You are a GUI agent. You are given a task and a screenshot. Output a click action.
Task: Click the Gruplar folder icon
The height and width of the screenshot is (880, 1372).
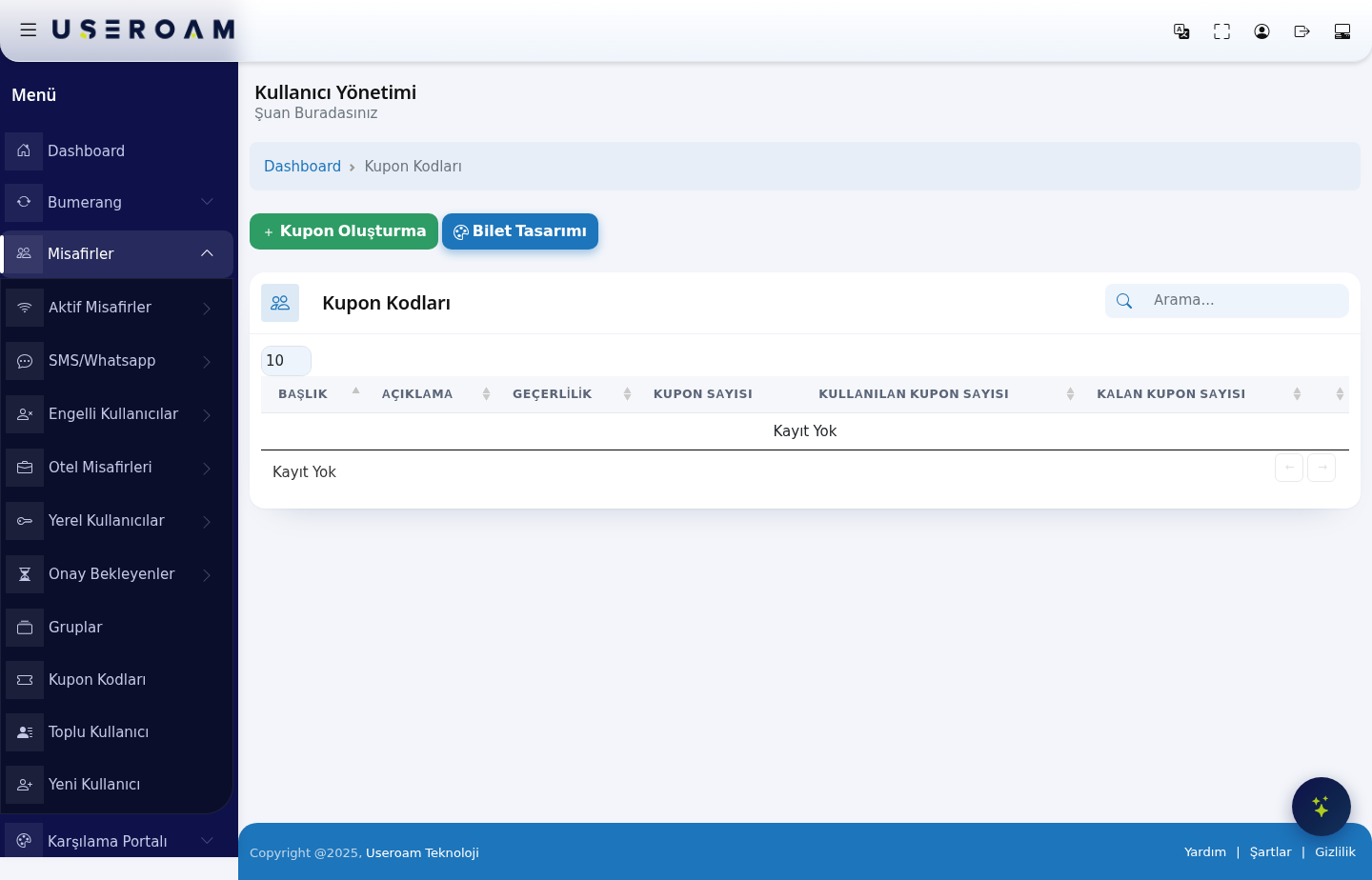(25, 628)
